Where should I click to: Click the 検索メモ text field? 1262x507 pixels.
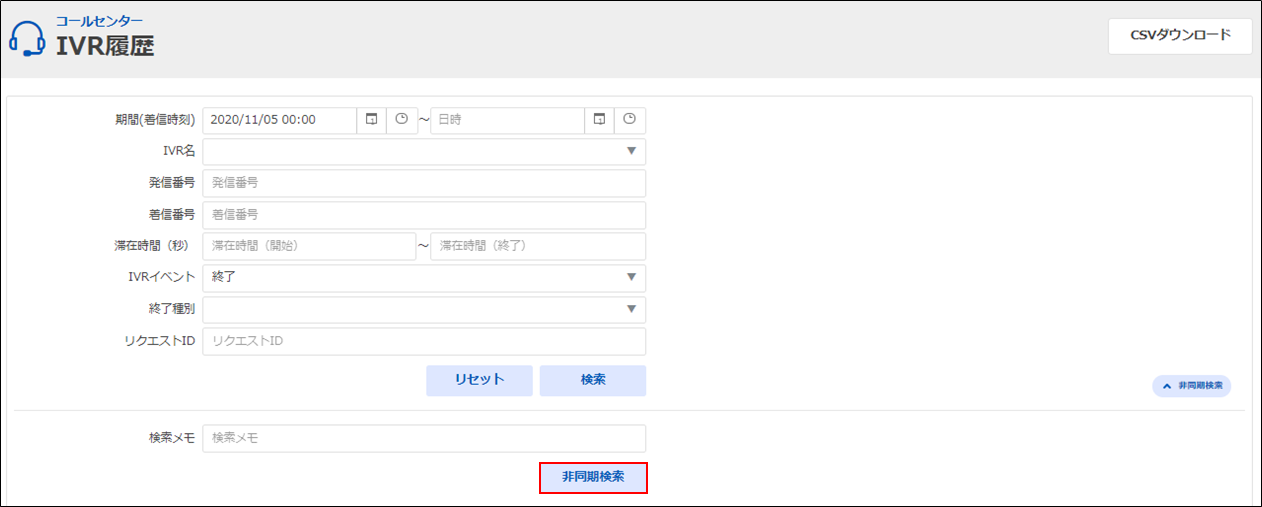(x=424, y=438)
